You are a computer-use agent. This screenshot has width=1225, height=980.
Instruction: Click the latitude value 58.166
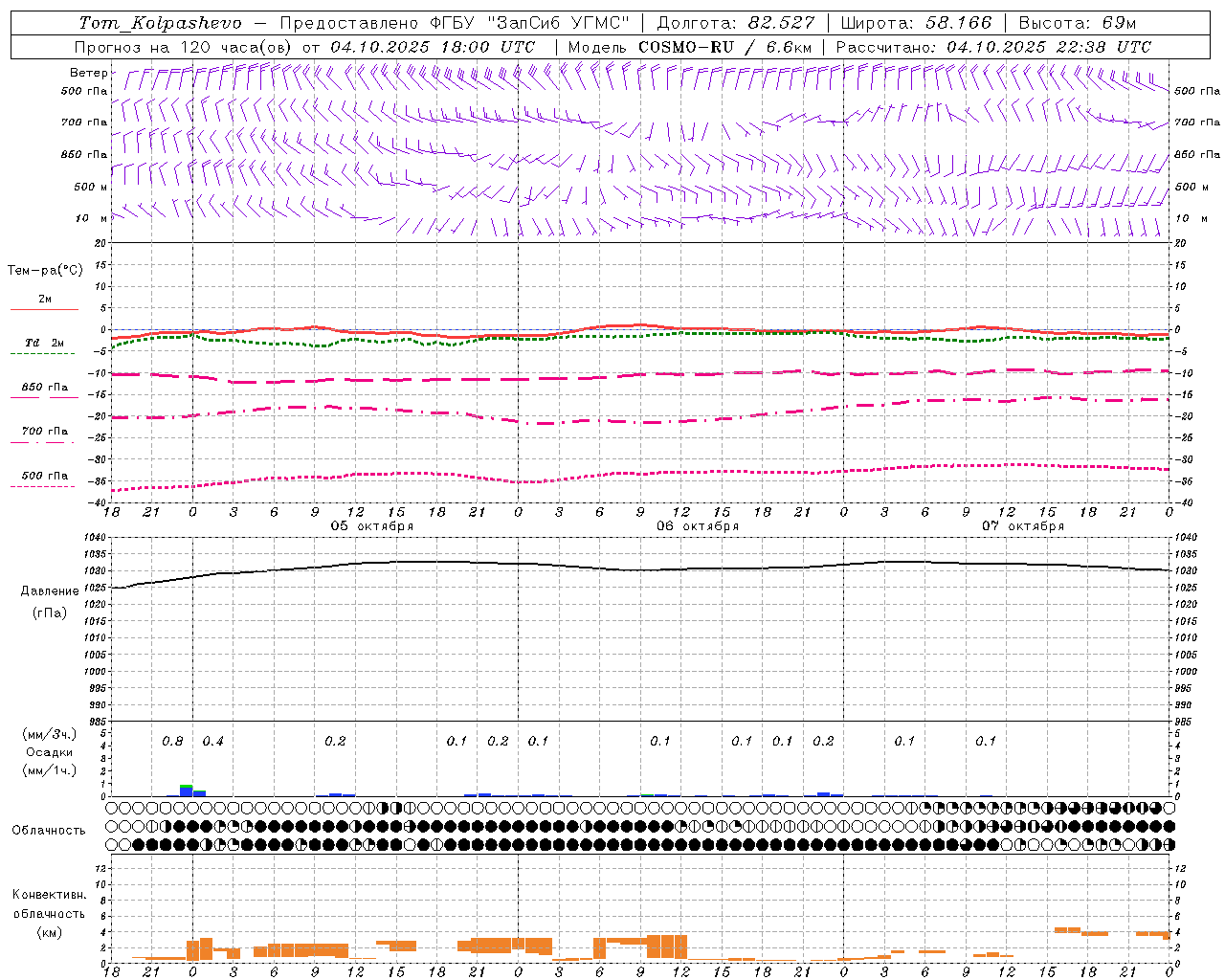point(959,23)
